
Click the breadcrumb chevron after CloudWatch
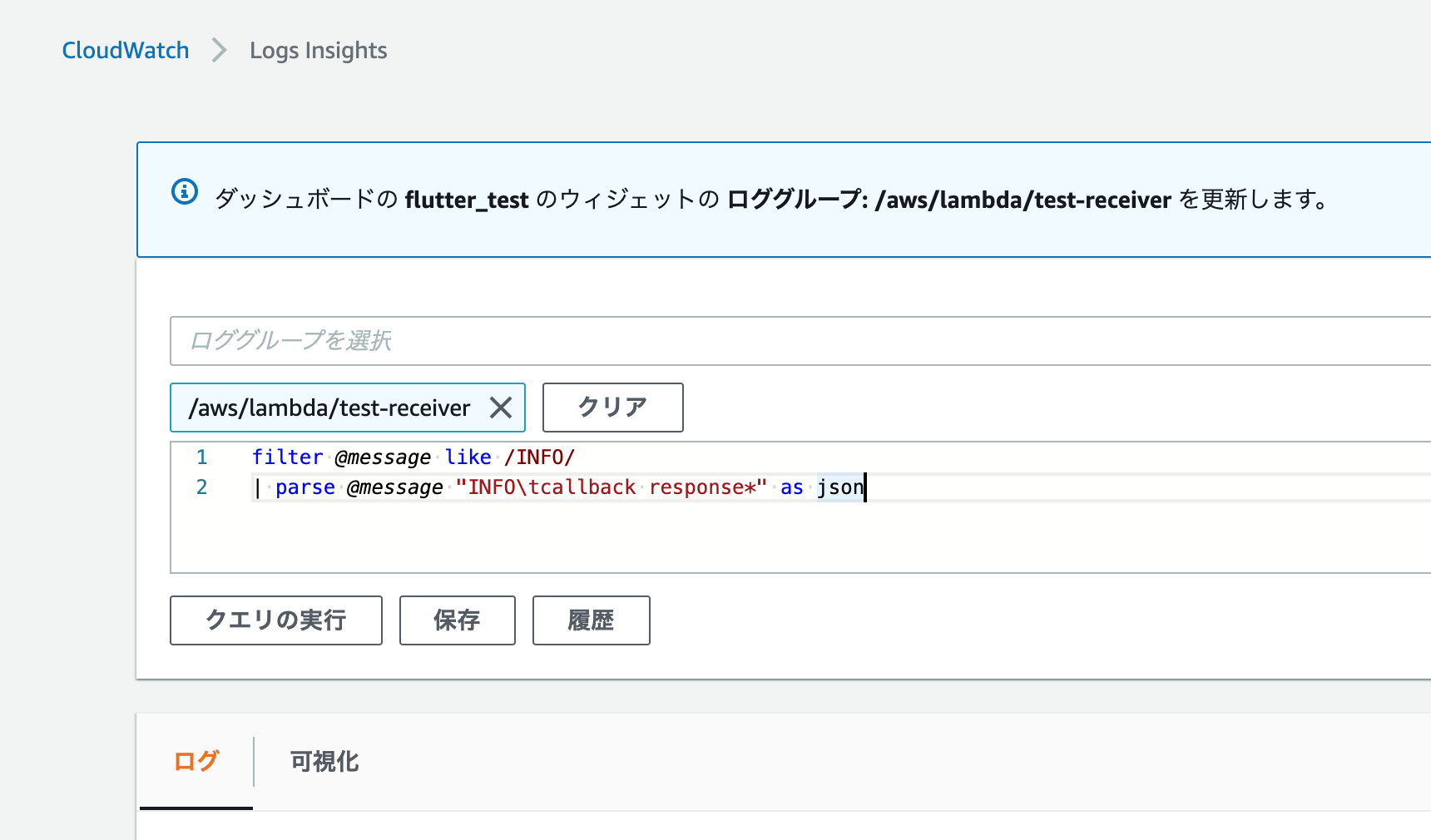(x=218, y=50)
